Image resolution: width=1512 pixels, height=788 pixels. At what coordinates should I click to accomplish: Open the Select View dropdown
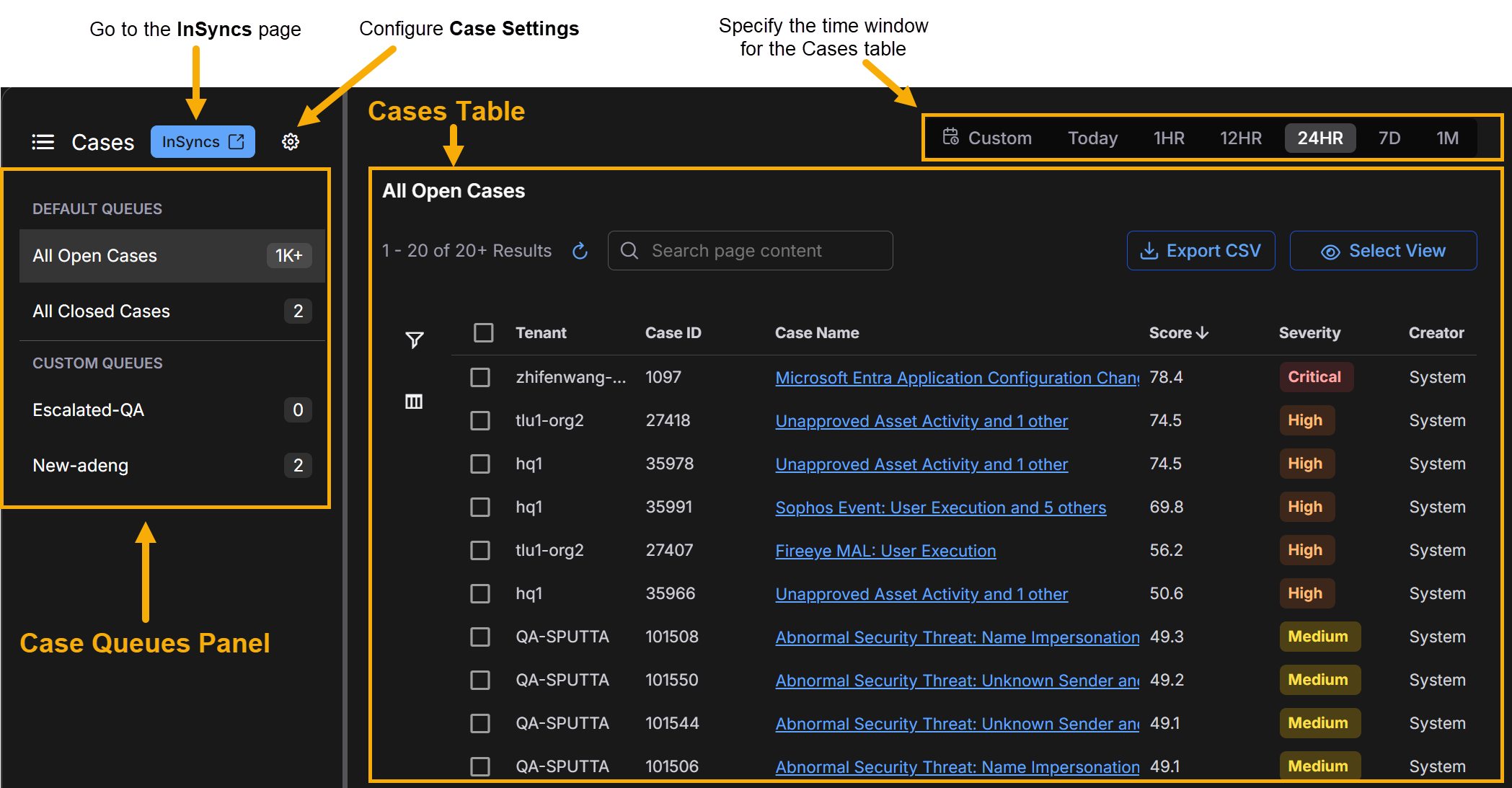click(x=1382, y=251)
